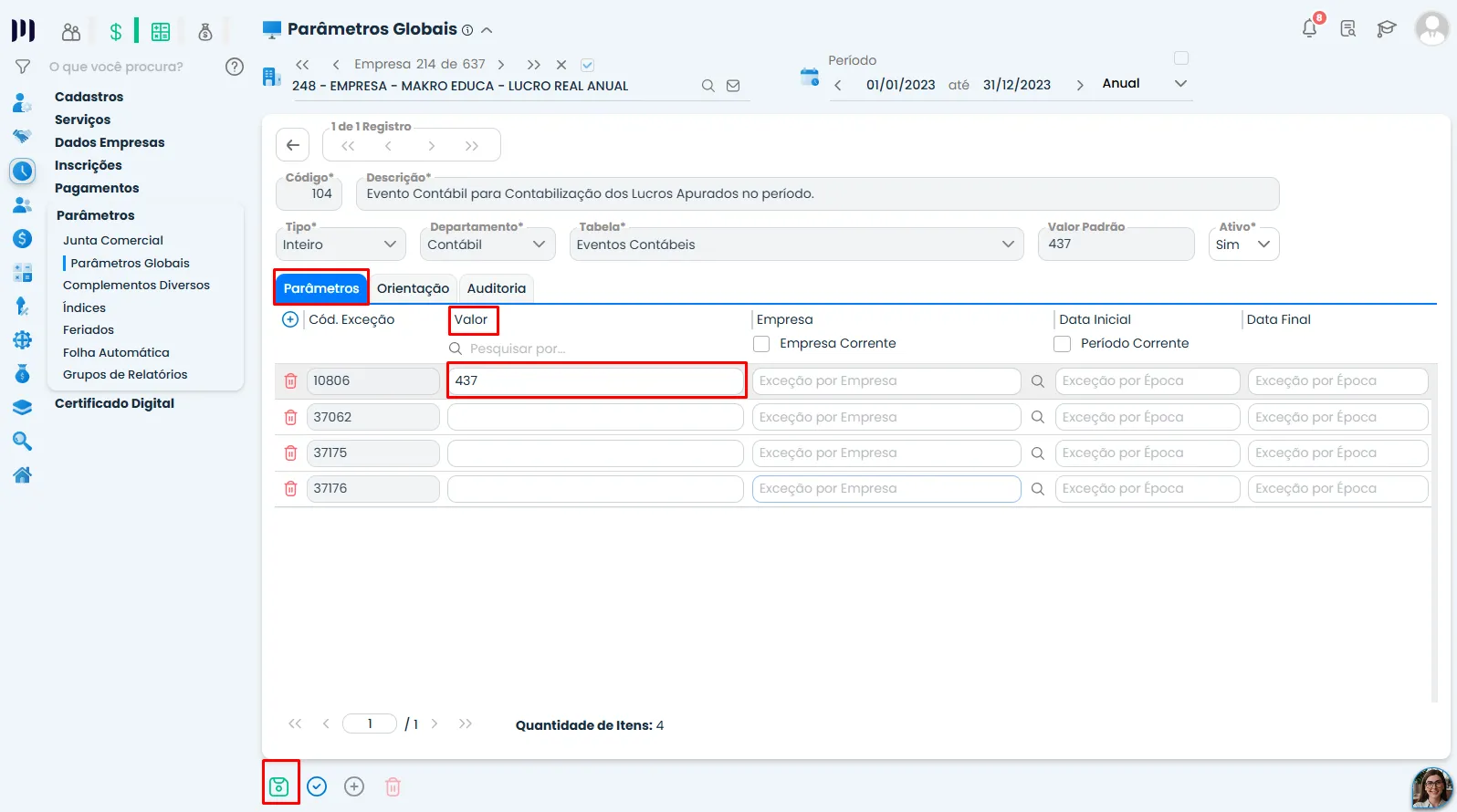Image resolution: width=1457 pixels, height=812 pixels.
Task: Click the company envelope icon
Action: tap(733, 86)
